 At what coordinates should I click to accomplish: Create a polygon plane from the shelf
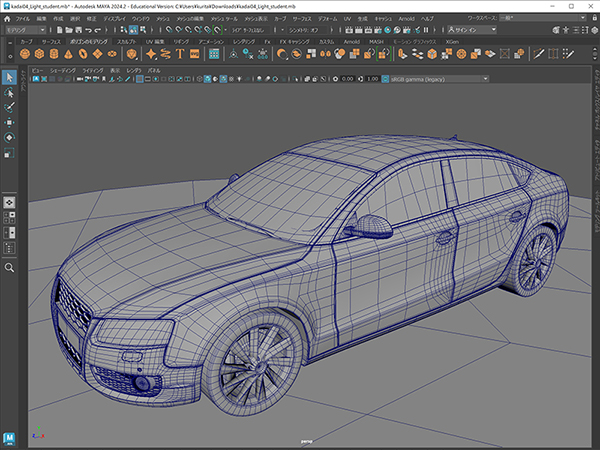(97, 54)
